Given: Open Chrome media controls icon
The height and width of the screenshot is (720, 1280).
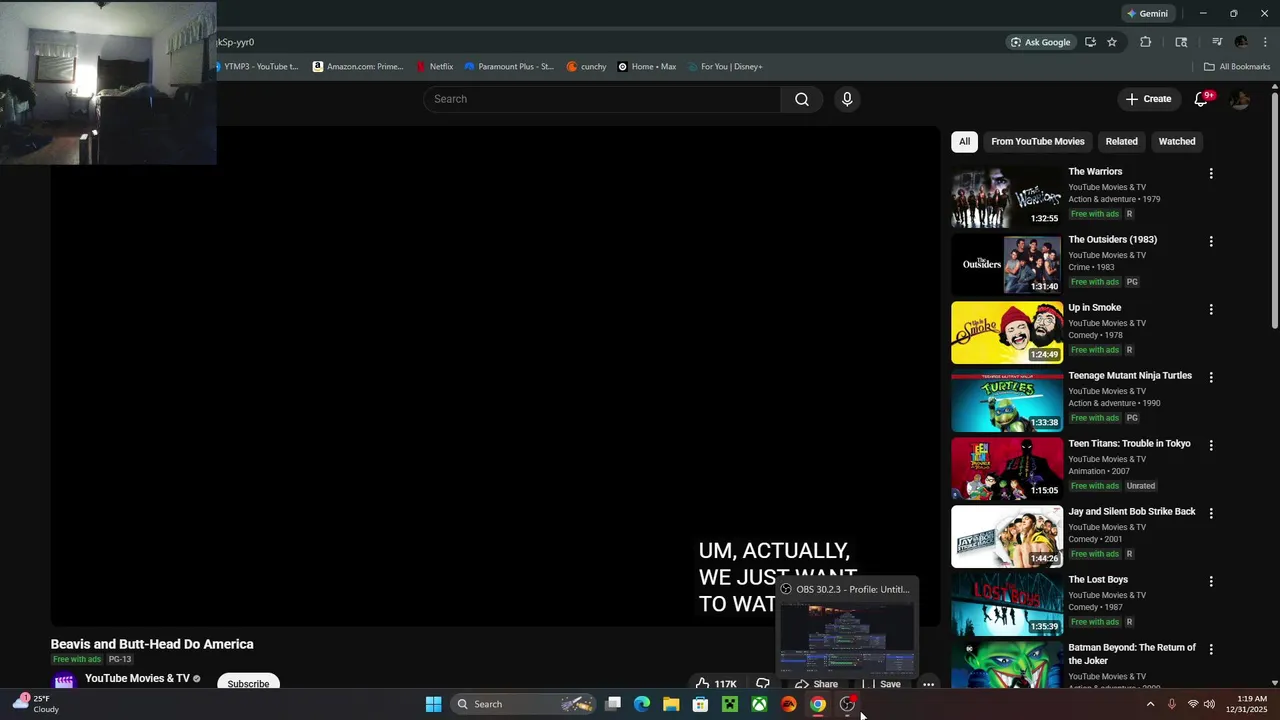Looking at the screenshot, I should coord(1217,42).
